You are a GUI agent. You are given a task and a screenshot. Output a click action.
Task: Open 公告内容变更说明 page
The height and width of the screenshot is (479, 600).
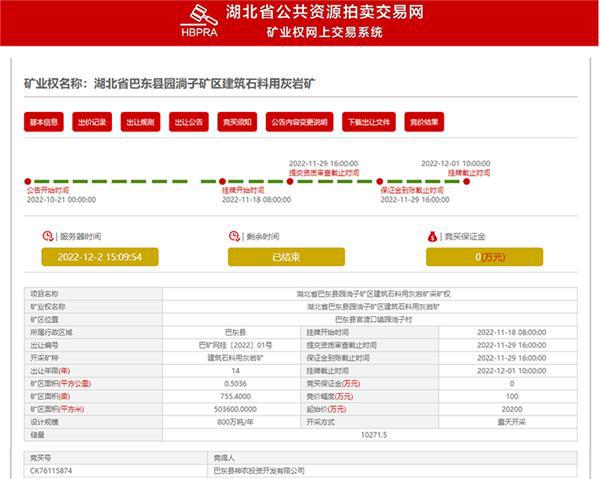[x=298, y=122]
